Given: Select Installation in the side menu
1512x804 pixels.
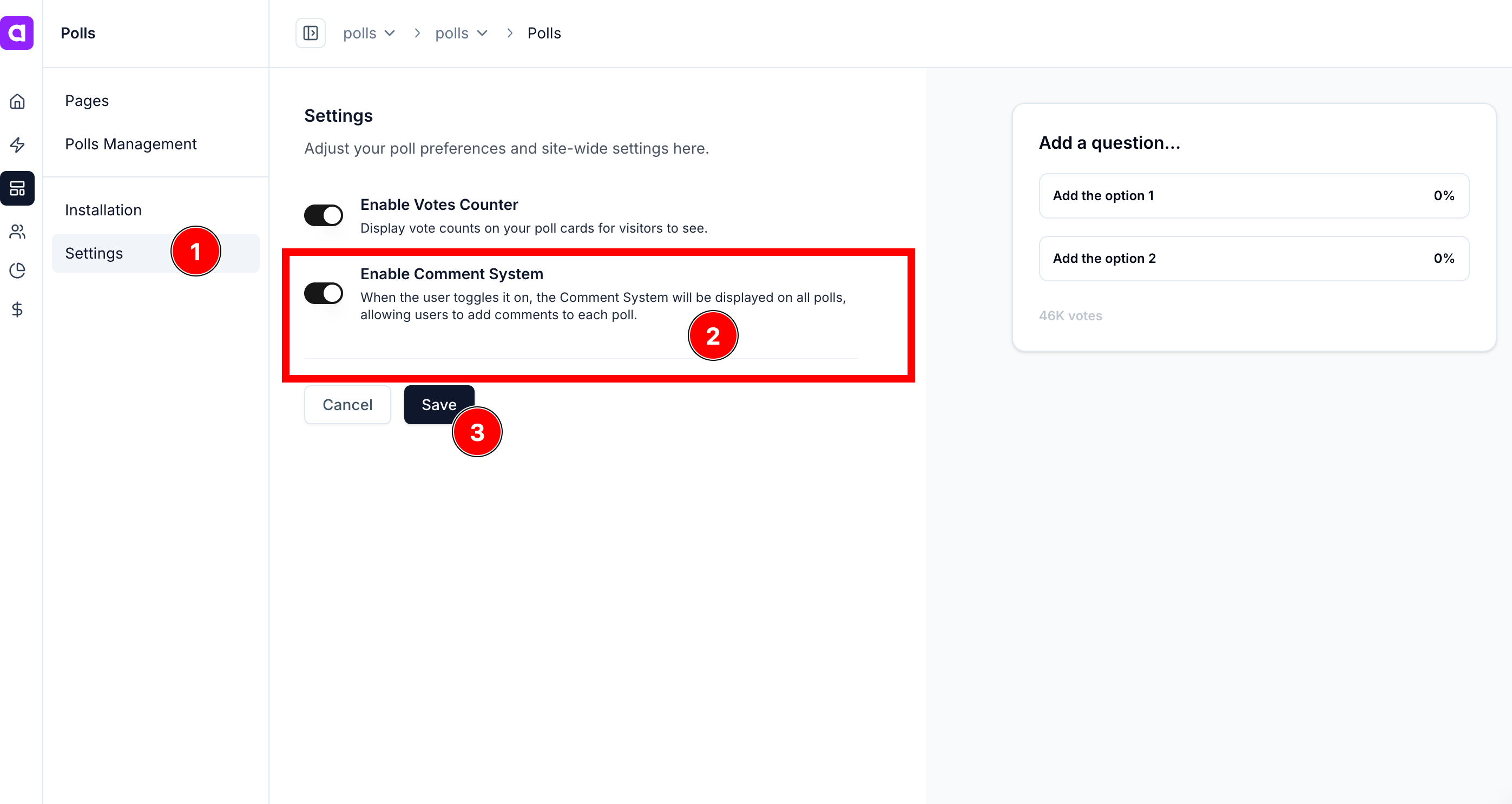Looking at the screenshot, I should [103, 210].
